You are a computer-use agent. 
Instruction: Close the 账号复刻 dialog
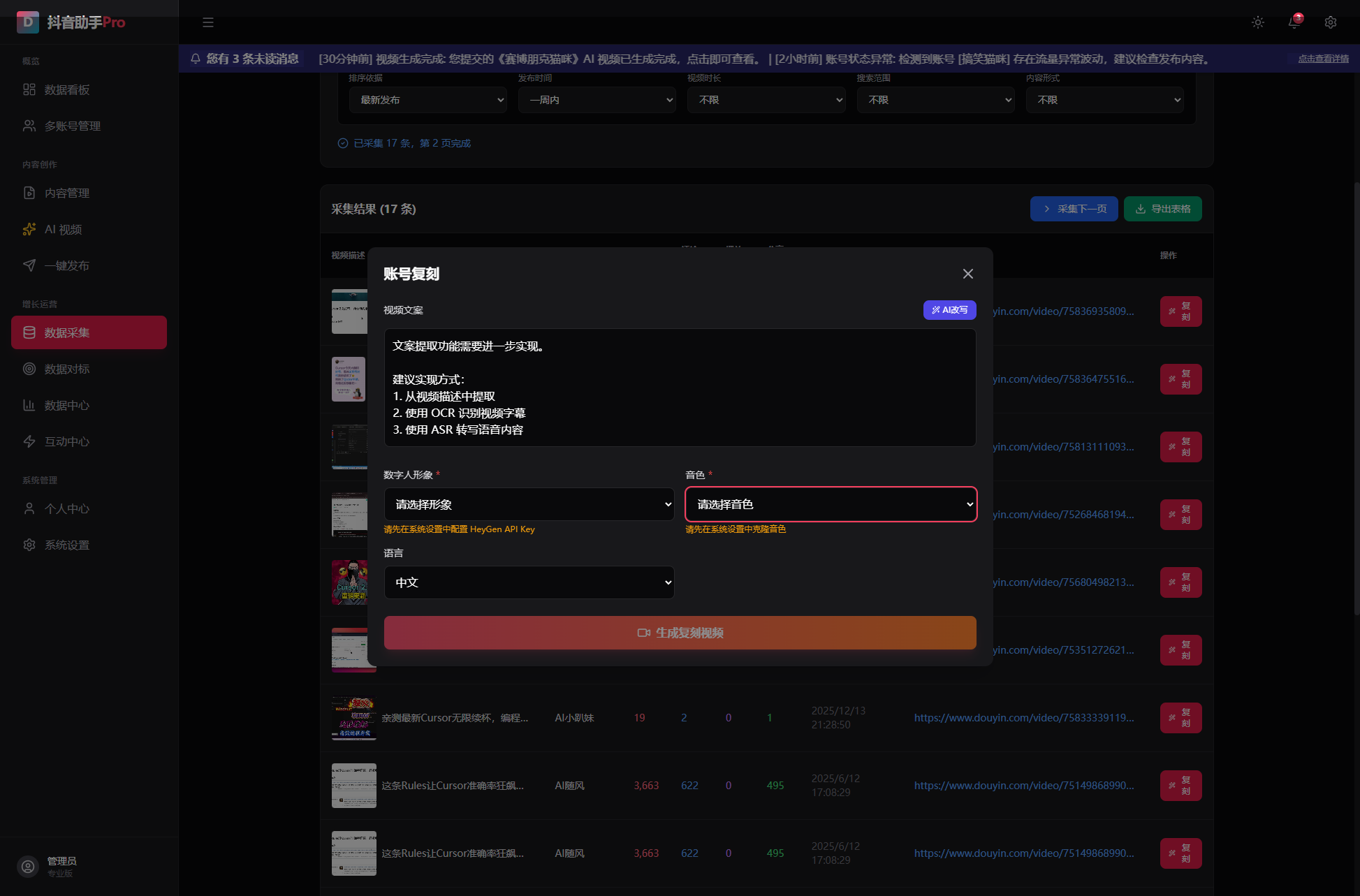[967, 274]
